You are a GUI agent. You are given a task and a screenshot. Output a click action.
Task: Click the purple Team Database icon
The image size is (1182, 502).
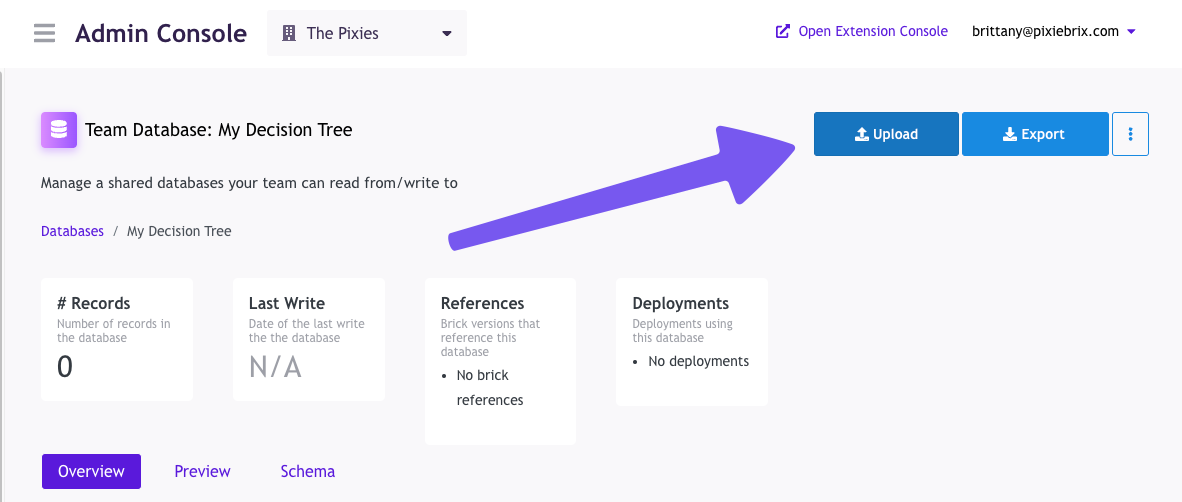[x=59, y=130]
